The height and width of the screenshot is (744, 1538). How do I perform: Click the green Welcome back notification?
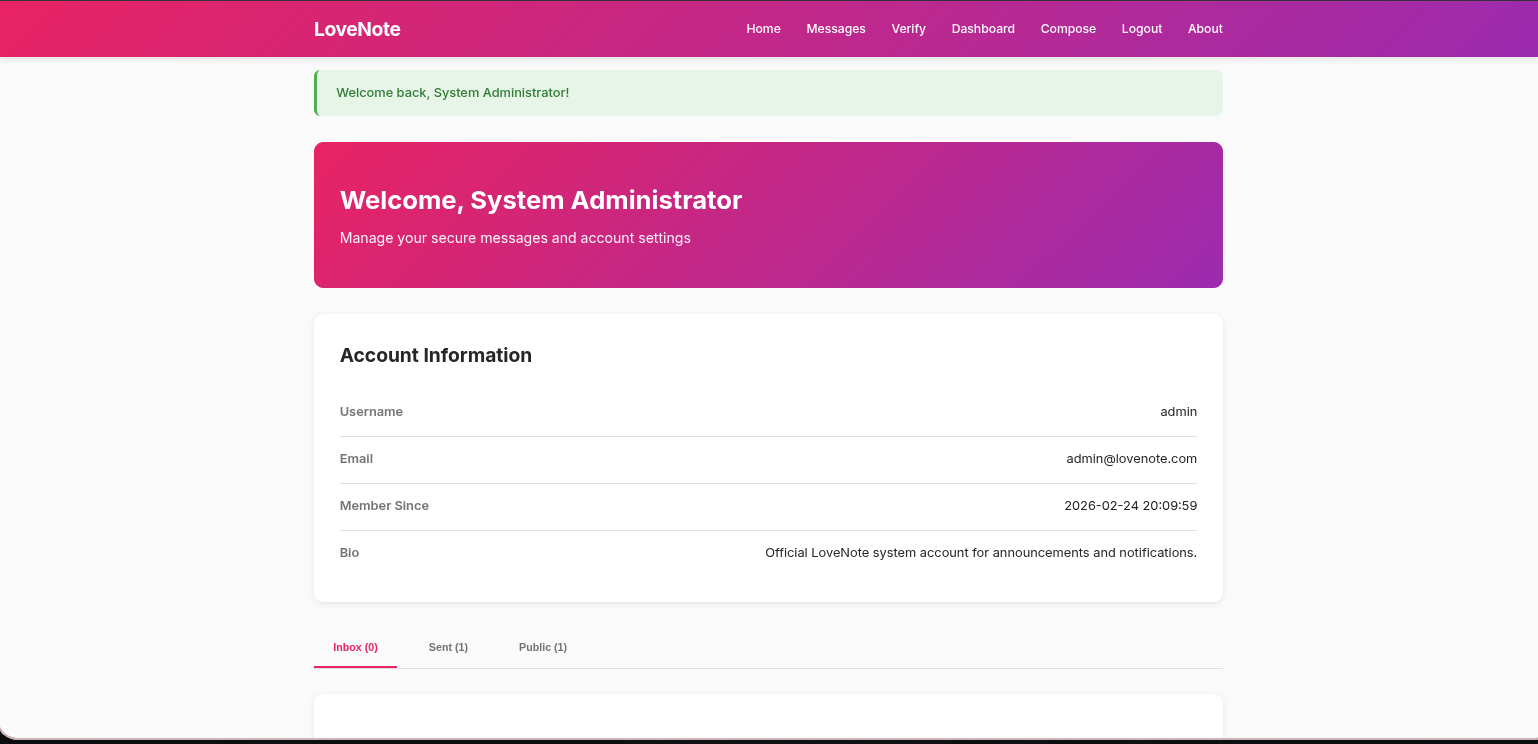[x=452, y=93]
